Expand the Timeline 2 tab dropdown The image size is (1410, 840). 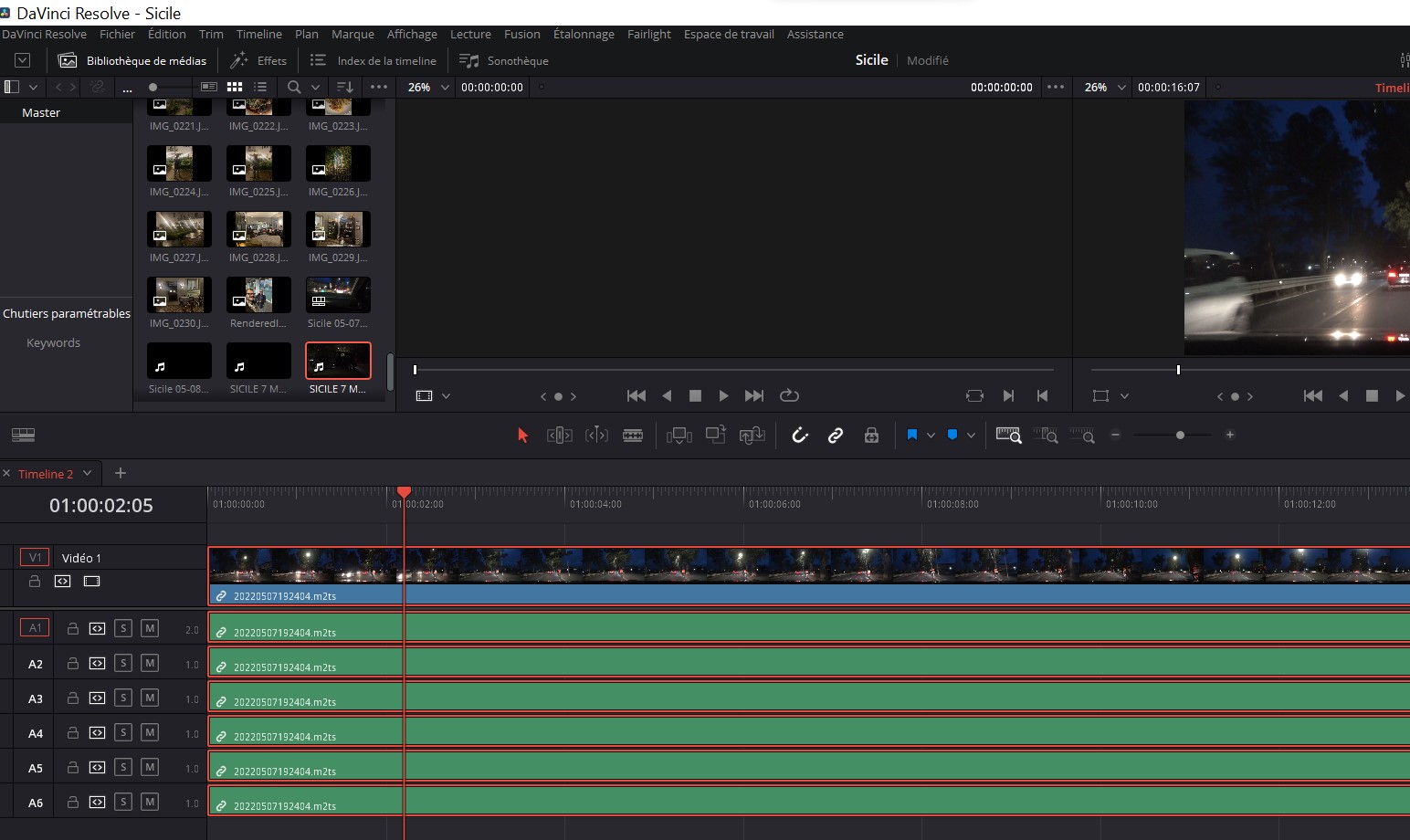tap(88, 473)
